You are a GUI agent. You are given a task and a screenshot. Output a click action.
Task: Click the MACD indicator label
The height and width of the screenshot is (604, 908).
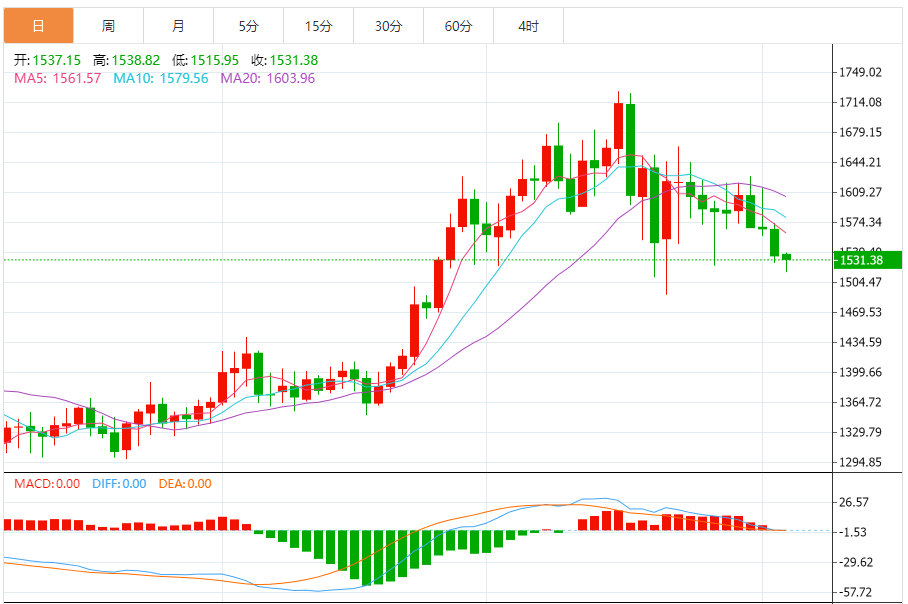(x=46, y=484)
